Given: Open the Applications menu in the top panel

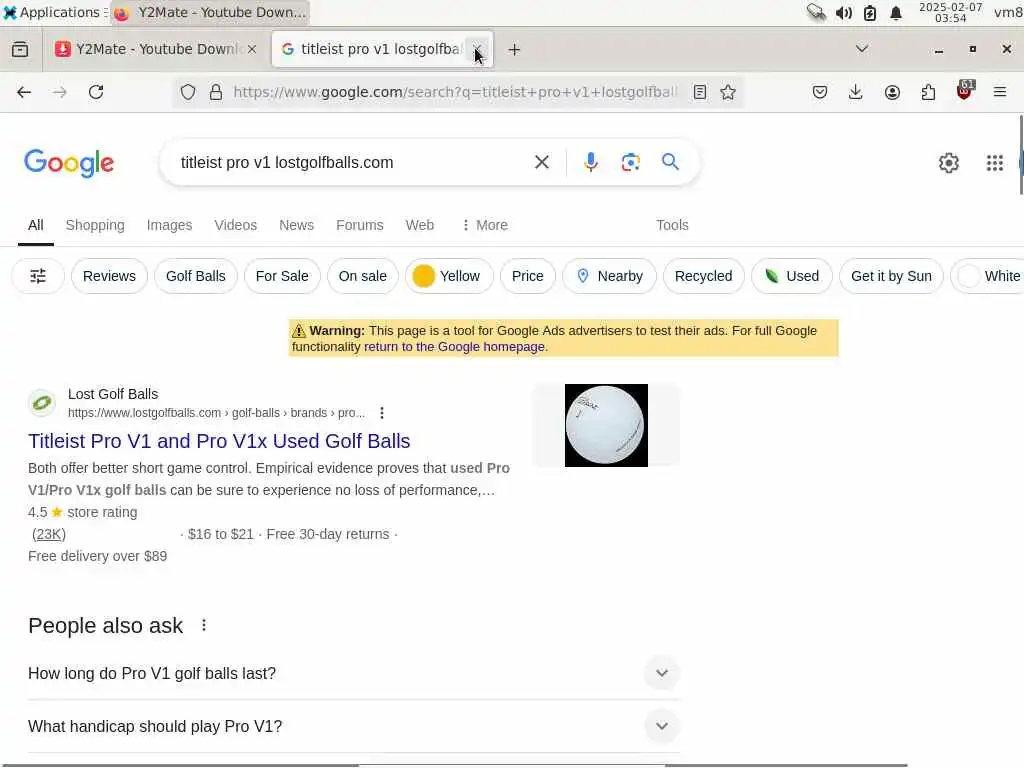Looking at the screenshot, I should [54, 12].
